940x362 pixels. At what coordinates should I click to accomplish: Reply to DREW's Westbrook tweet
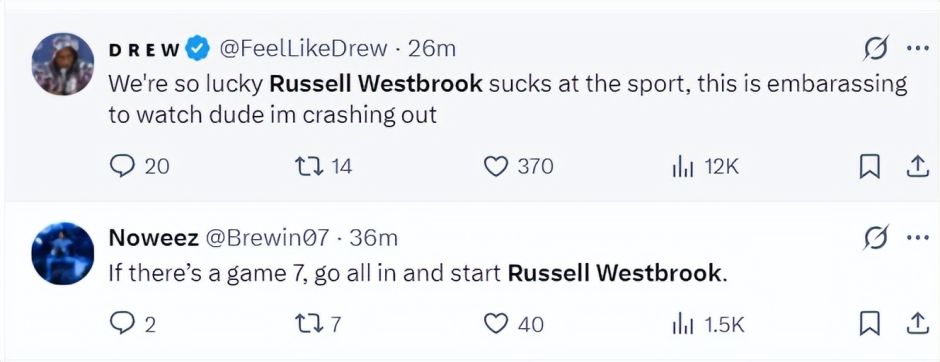pos(122,167)
